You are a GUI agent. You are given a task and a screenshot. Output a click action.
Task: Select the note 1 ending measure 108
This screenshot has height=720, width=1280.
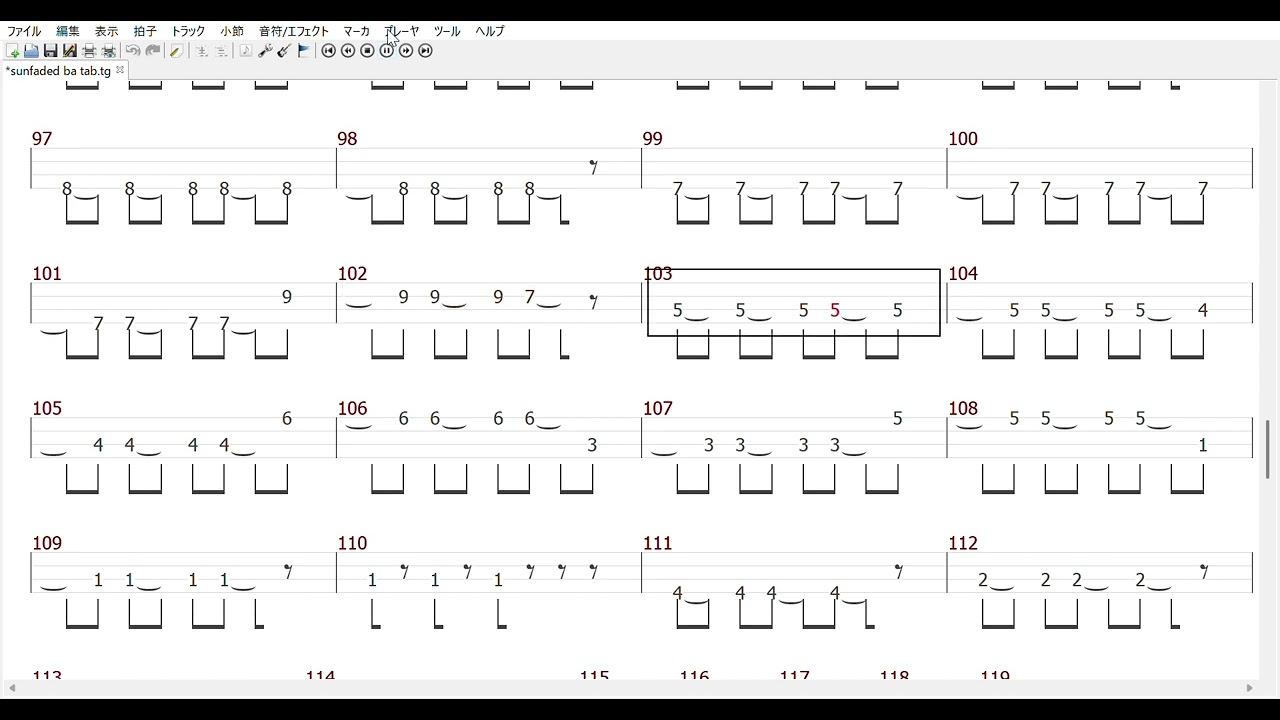1203,445
